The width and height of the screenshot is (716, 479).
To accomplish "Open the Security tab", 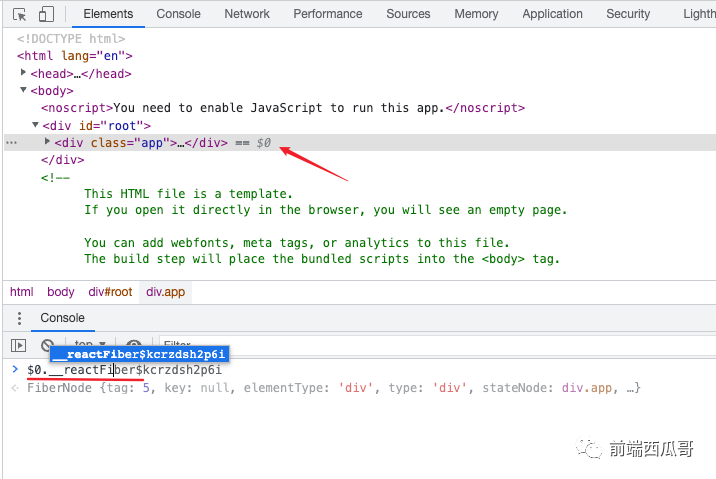I will (x=628, y=14).
